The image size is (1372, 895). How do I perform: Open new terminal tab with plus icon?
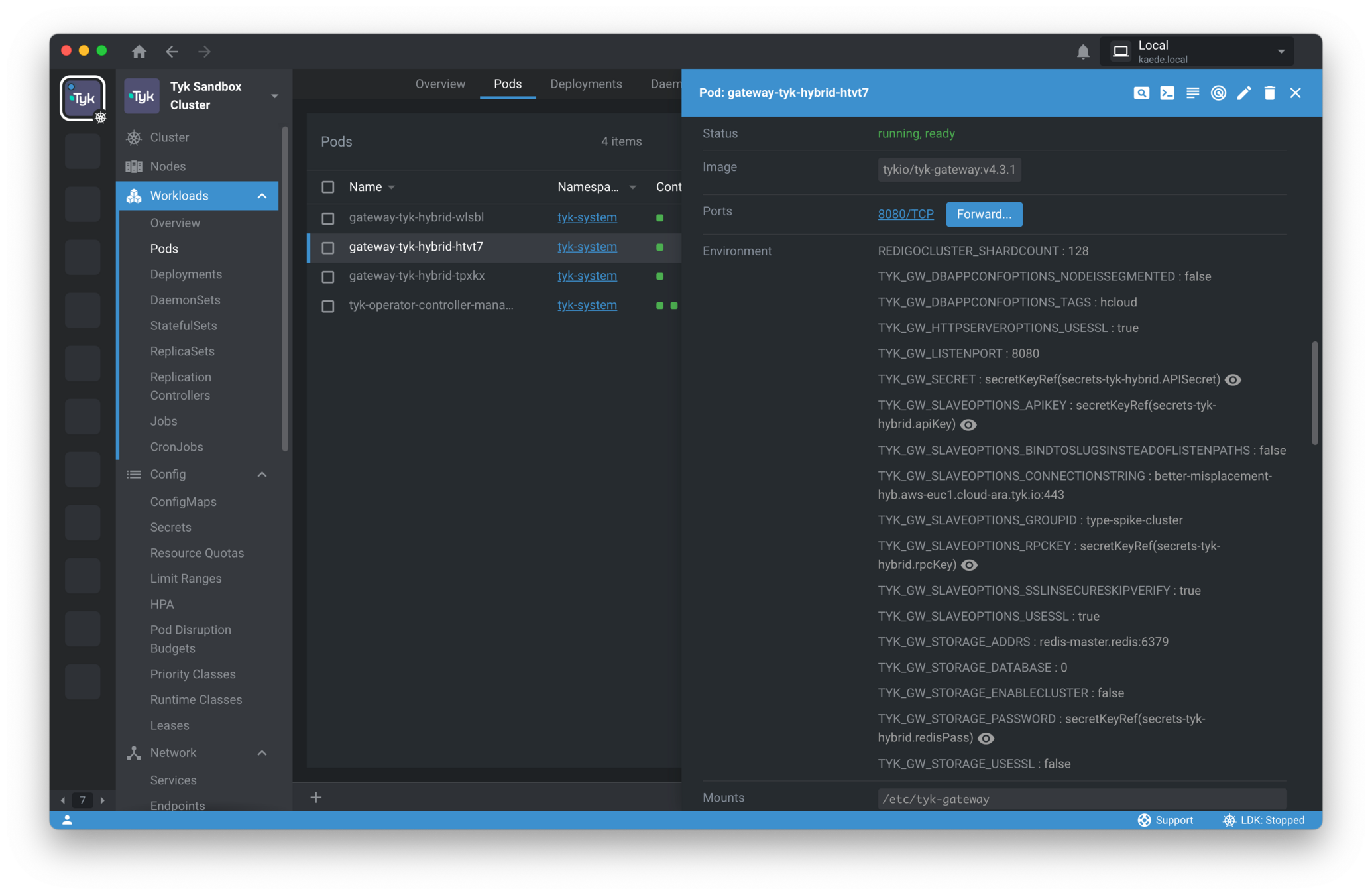tap(316, 797)
